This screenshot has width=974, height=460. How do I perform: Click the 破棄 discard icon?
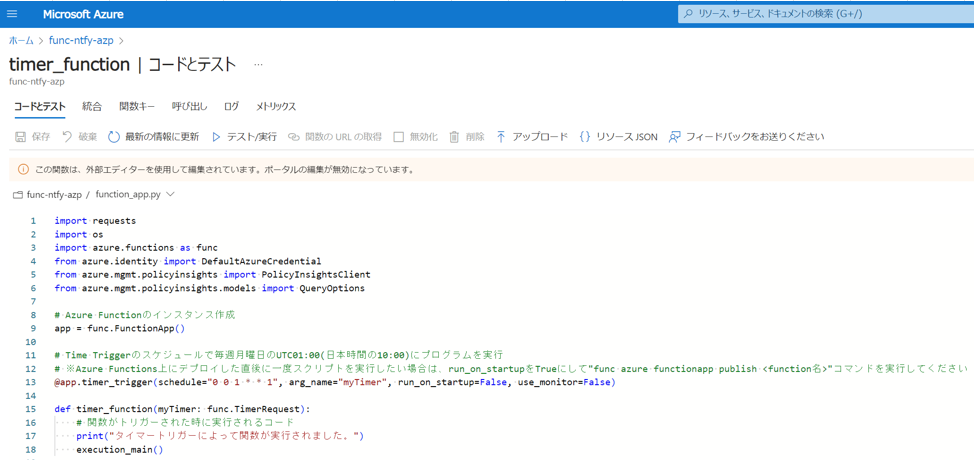click(x=68, y=137)
